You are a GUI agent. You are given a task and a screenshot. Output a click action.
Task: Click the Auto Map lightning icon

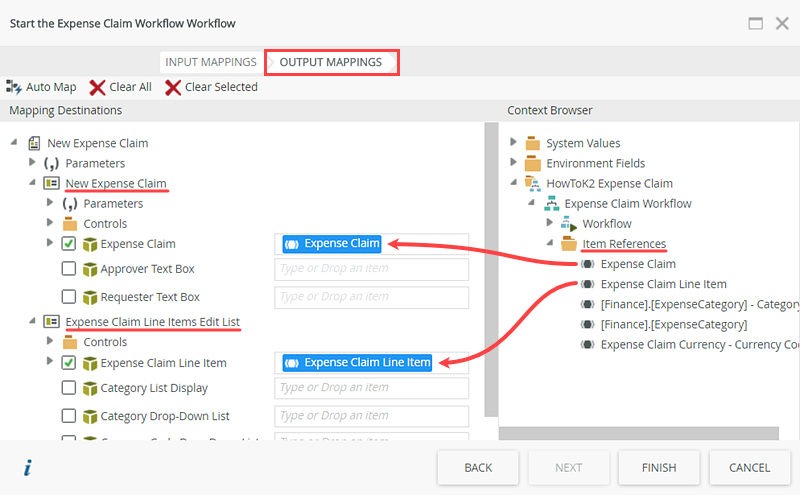pyautogui.click(x=14, y=87)
